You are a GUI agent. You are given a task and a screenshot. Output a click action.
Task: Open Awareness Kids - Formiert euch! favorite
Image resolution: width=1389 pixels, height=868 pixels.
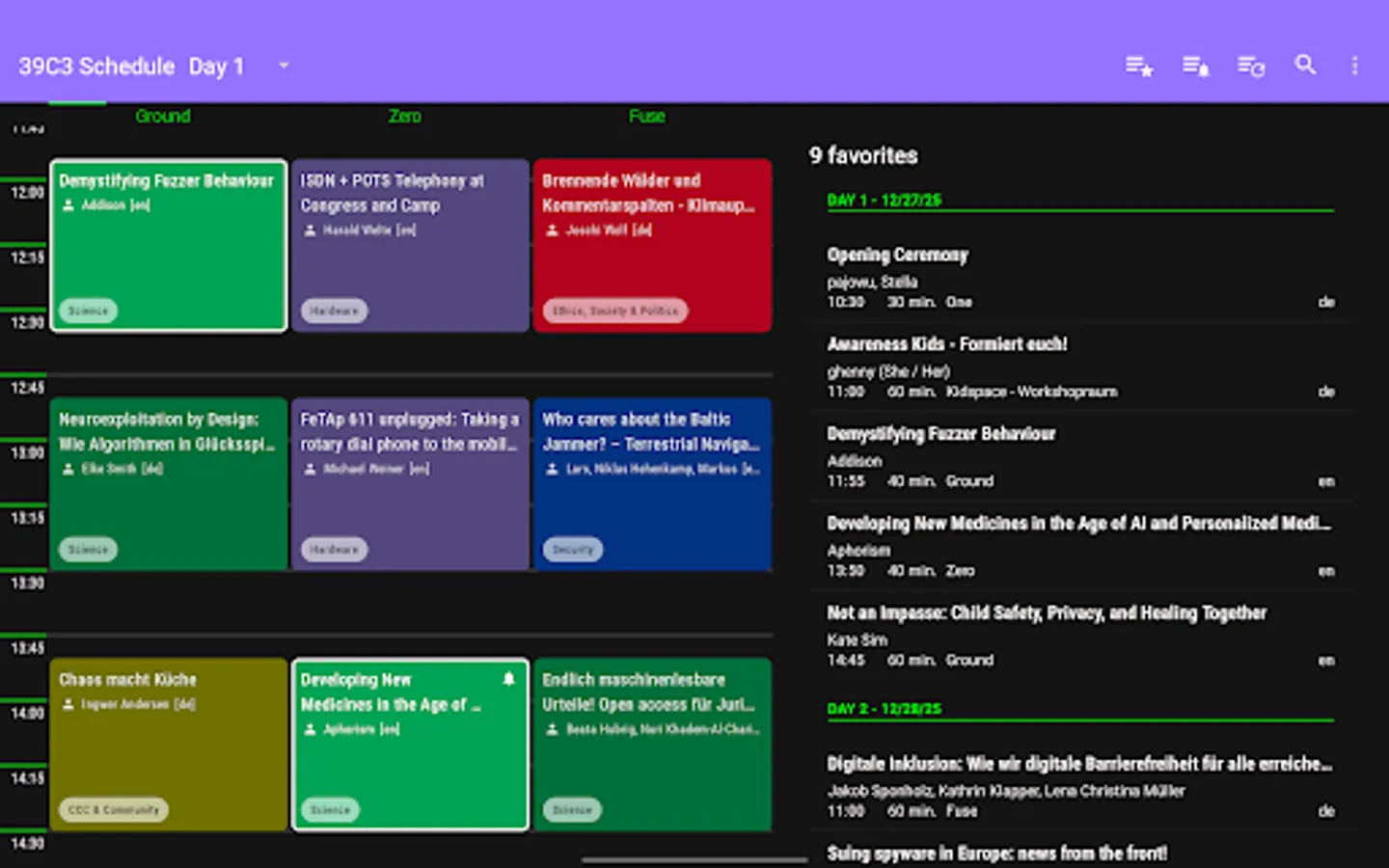(1081, 367)
